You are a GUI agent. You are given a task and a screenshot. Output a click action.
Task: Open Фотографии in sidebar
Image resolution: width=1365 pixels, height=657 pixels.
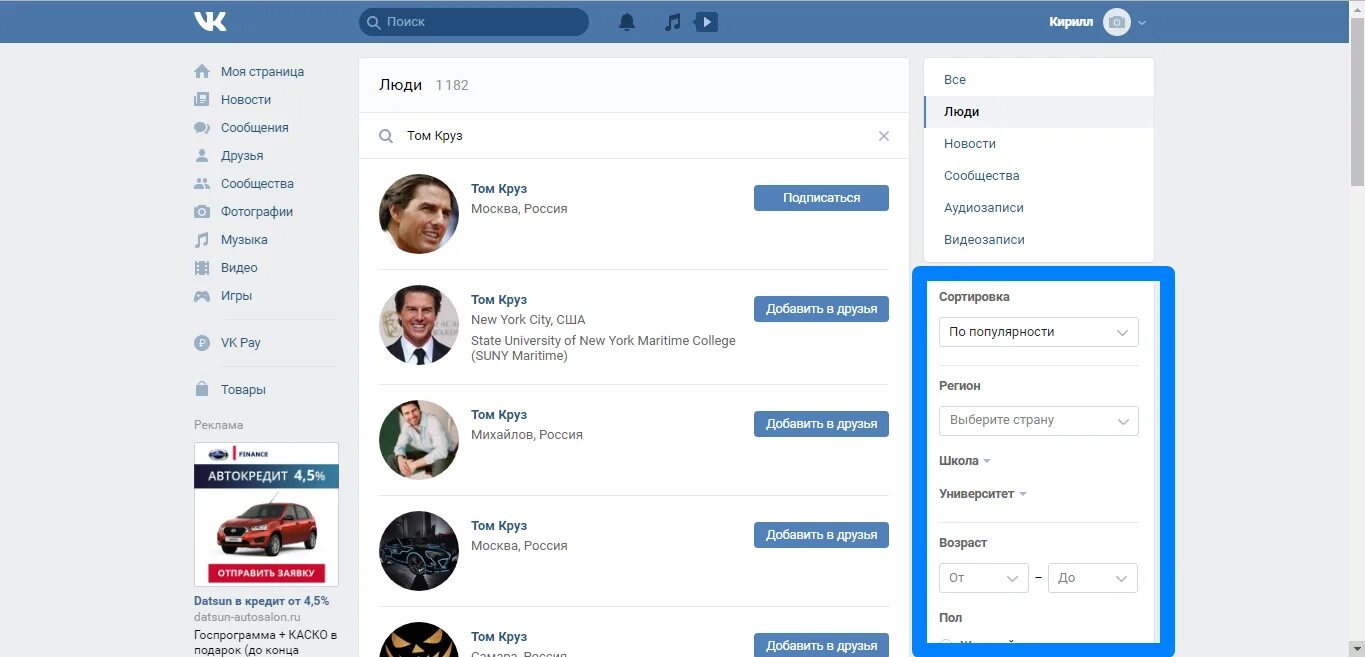tap(257, 212)
